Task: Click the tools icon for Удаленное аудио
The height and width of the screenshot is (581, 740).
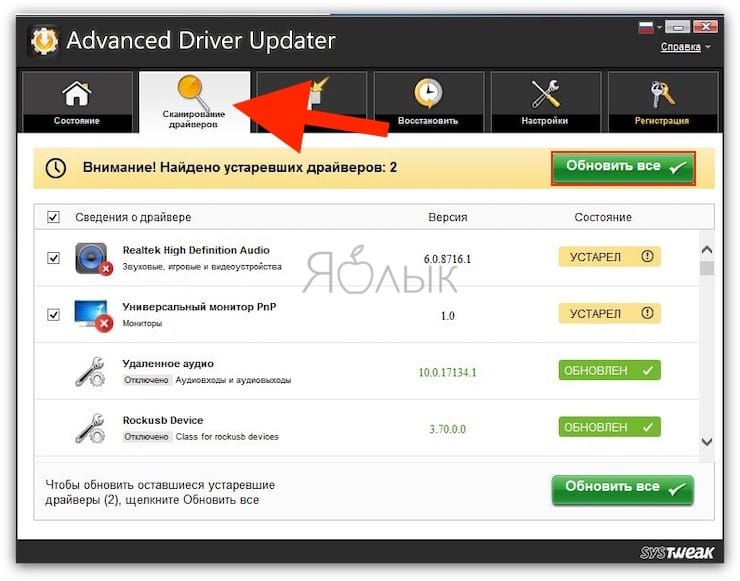Action: pyautogui.click(x=91, y=372)
